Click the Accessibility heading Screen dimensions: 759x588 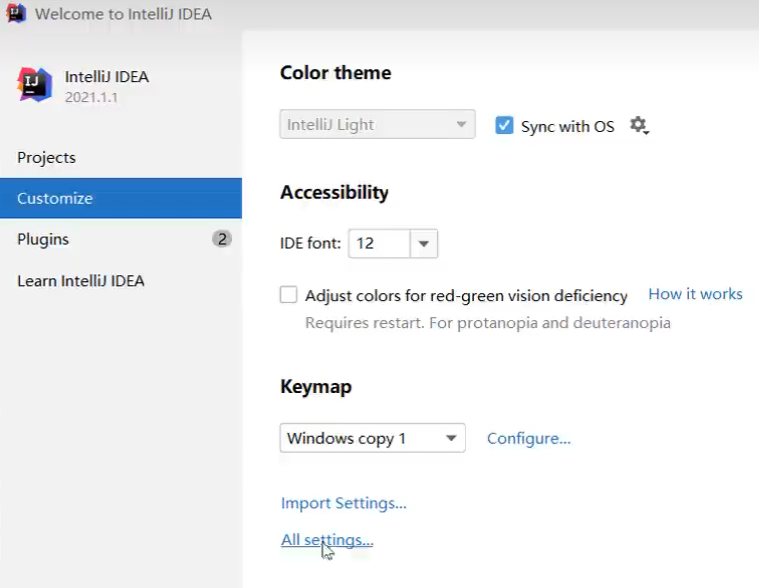point(334,193)
